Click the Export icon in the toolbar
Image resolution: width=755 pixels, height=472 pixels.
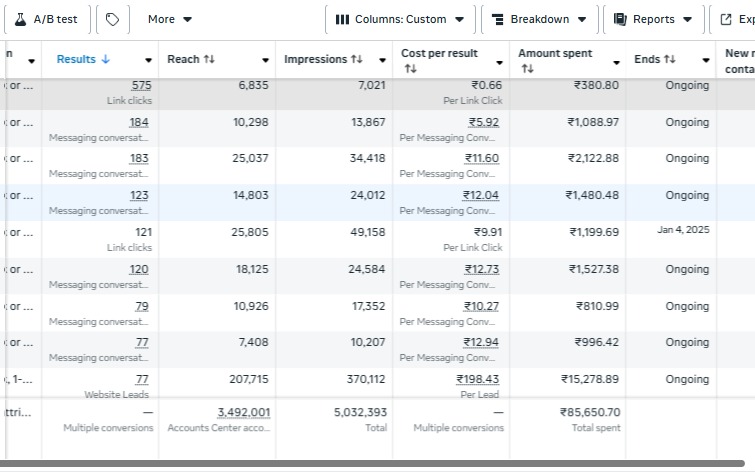(x=727, y=19)
